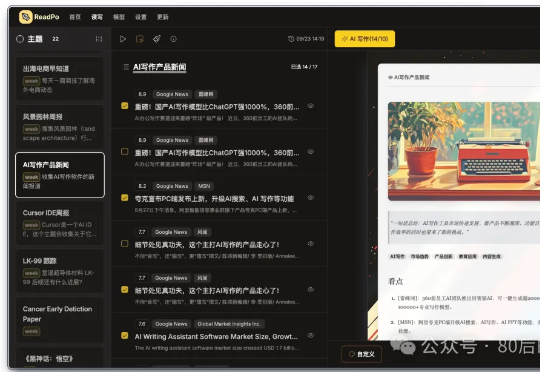Viewport: 540px width, 372px height.
Task: Click the Global Market Insights Inc. tag
Action: coord(229,324)
